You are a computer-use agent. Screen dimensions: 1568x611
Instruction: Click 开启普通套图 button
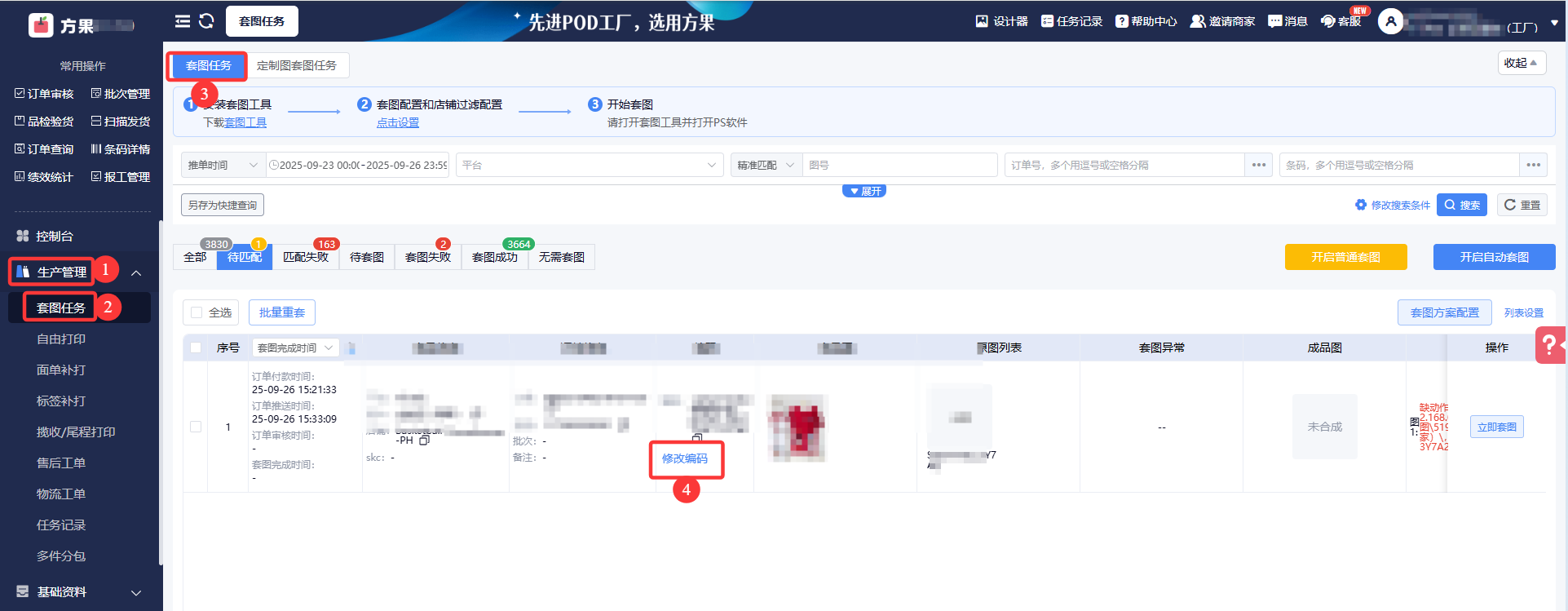click(x=1346, y=257)
